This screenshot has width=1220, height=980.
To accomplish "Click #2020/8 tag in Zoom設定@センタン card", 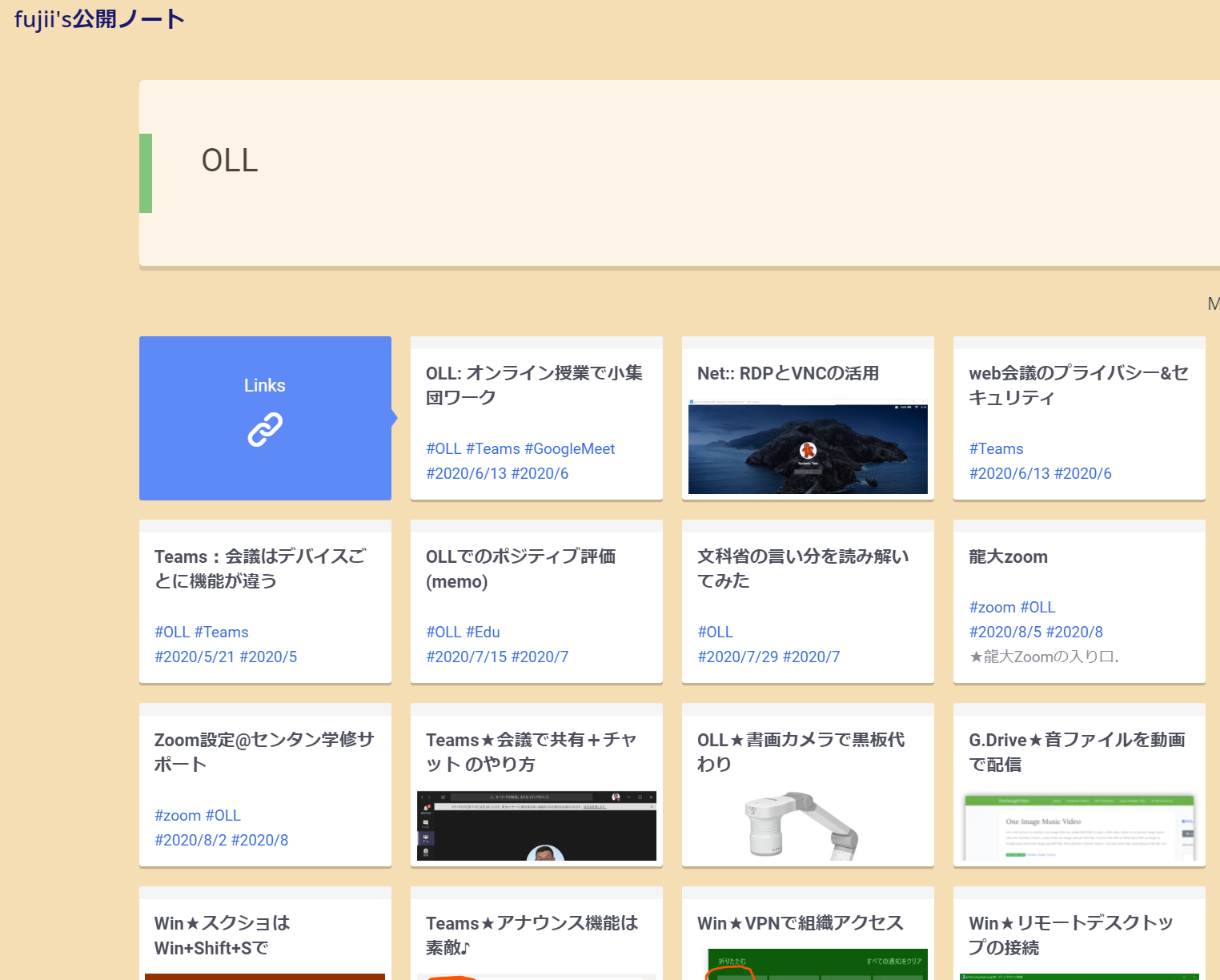I will [x=259, y=841].
